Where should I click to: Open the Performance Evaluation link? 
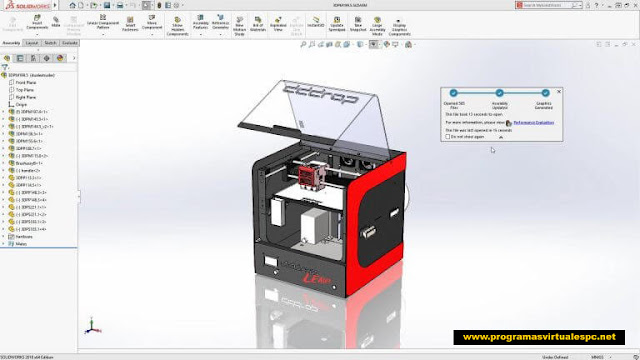[533, 122]
